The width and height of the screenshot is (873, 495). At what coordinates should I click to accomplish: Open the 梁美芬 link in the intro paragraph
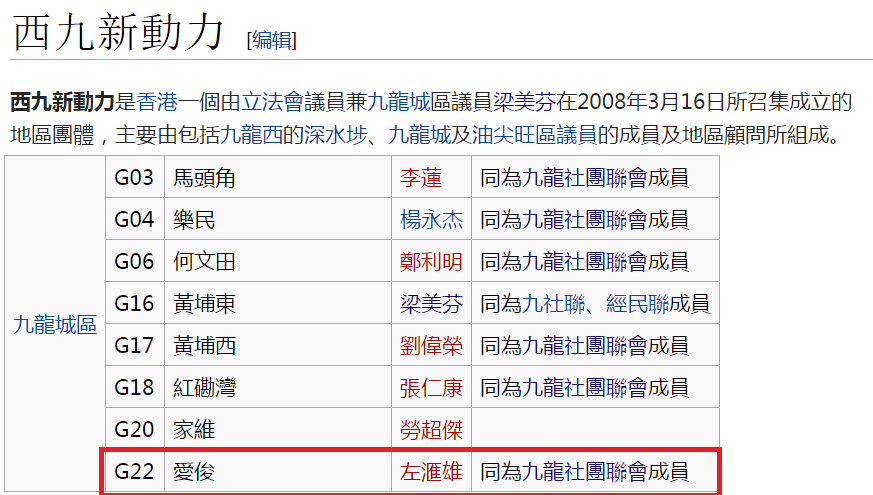(x=524, y=102)
